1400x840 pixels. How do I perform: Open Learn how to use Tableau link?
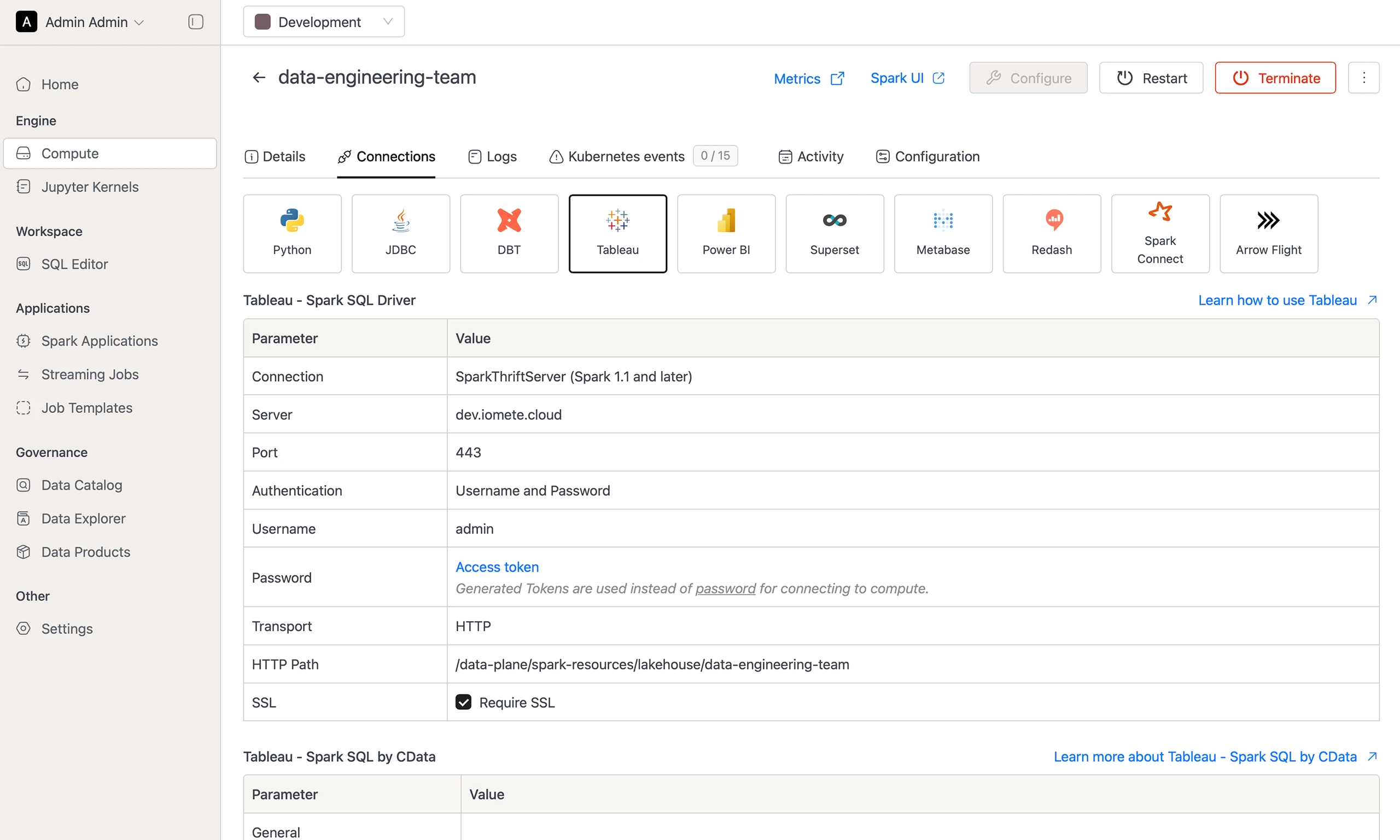pos(1287,300)
